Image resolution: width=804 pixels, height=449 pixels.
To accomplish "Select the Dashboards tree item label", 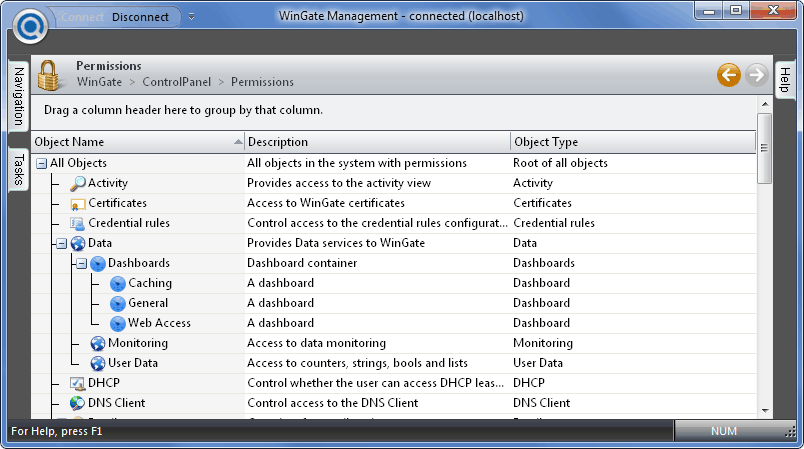I will [139, 263].
